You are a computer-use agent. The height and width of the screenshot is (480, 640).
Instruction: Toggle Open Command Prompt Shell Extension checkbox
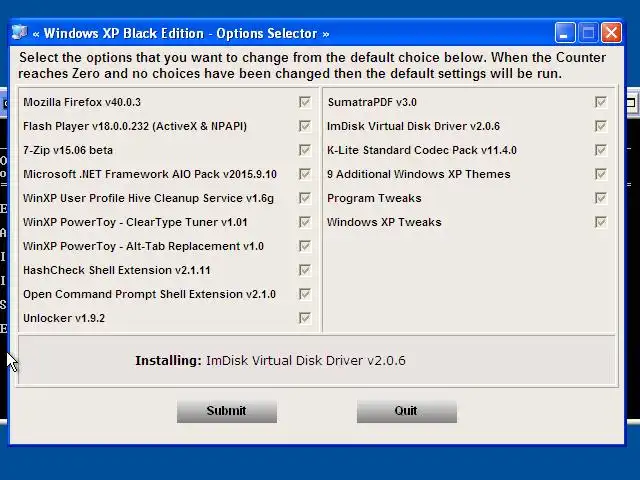304,294
